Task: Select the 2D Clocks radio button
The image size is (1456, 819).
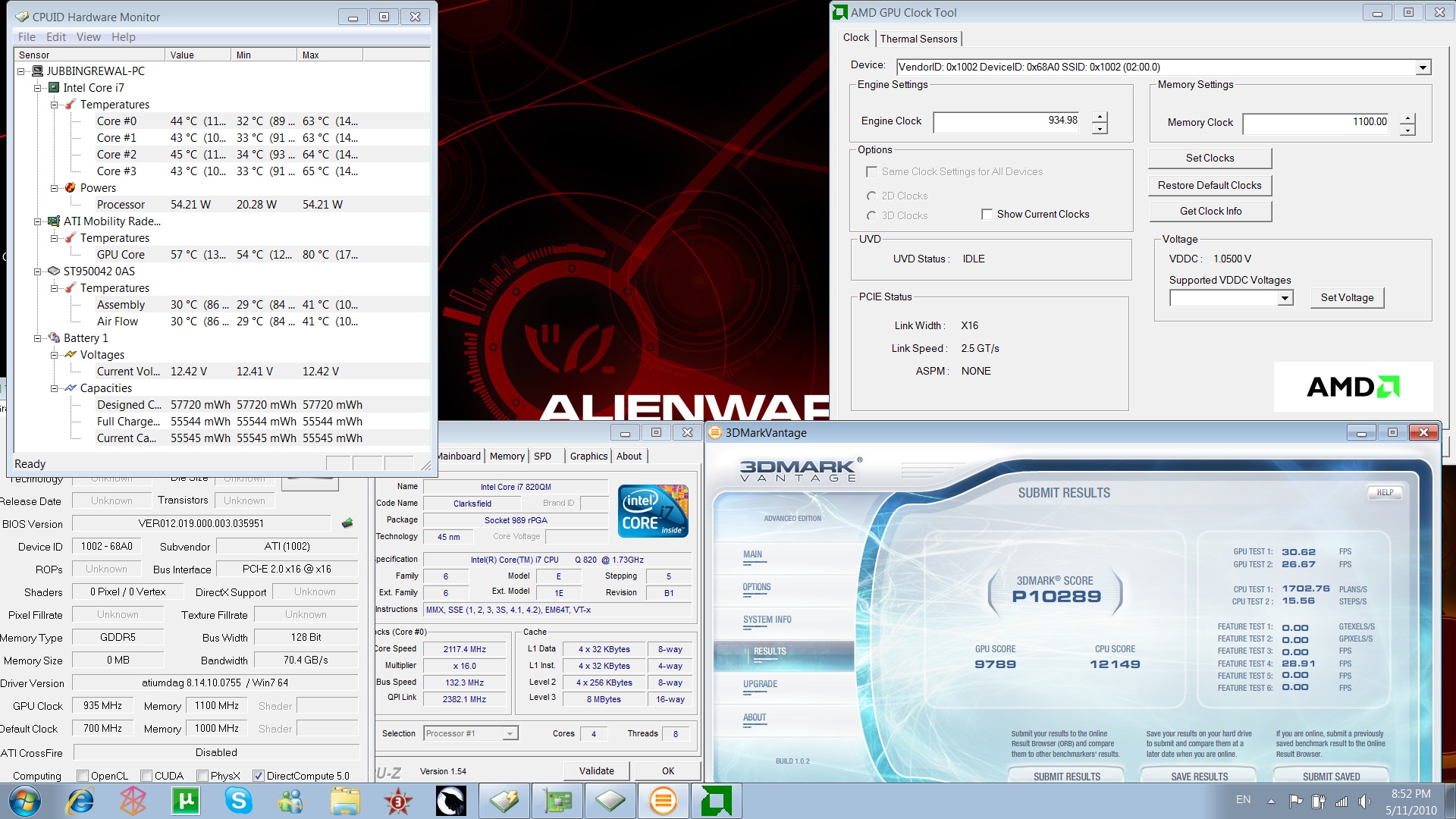Action: [x=871, y=196]
